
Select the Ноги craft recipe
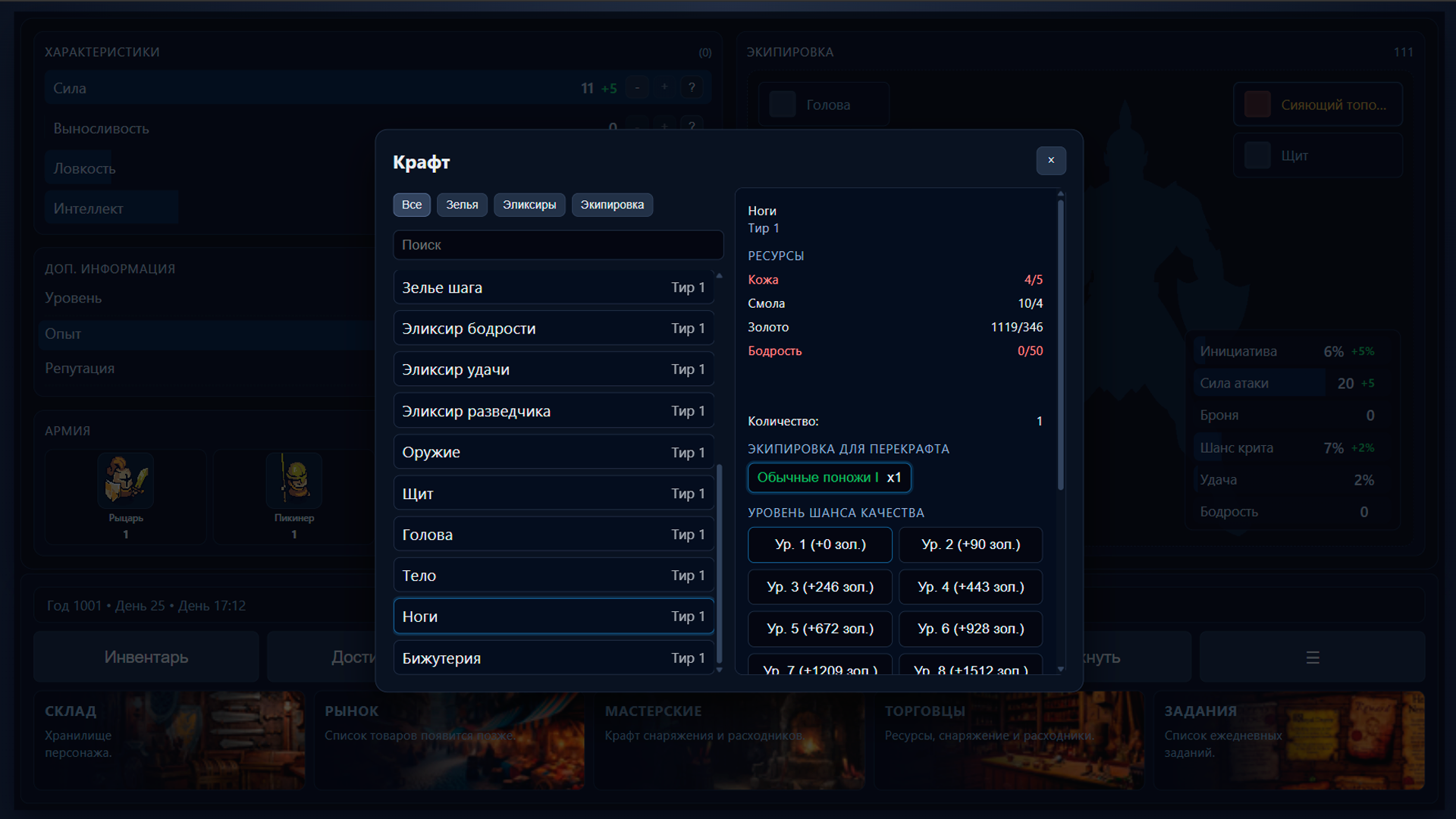click(554, 616)
